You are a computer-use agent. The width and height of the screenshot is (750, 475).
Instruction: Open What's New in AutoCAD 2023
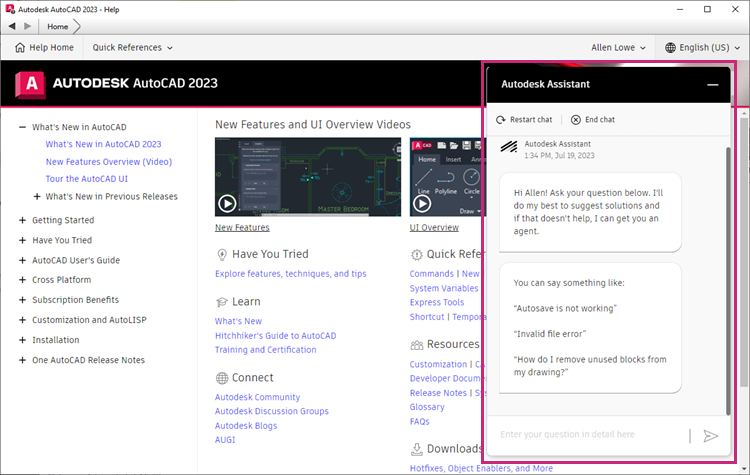pyautogui.click(x=103, y=144)
